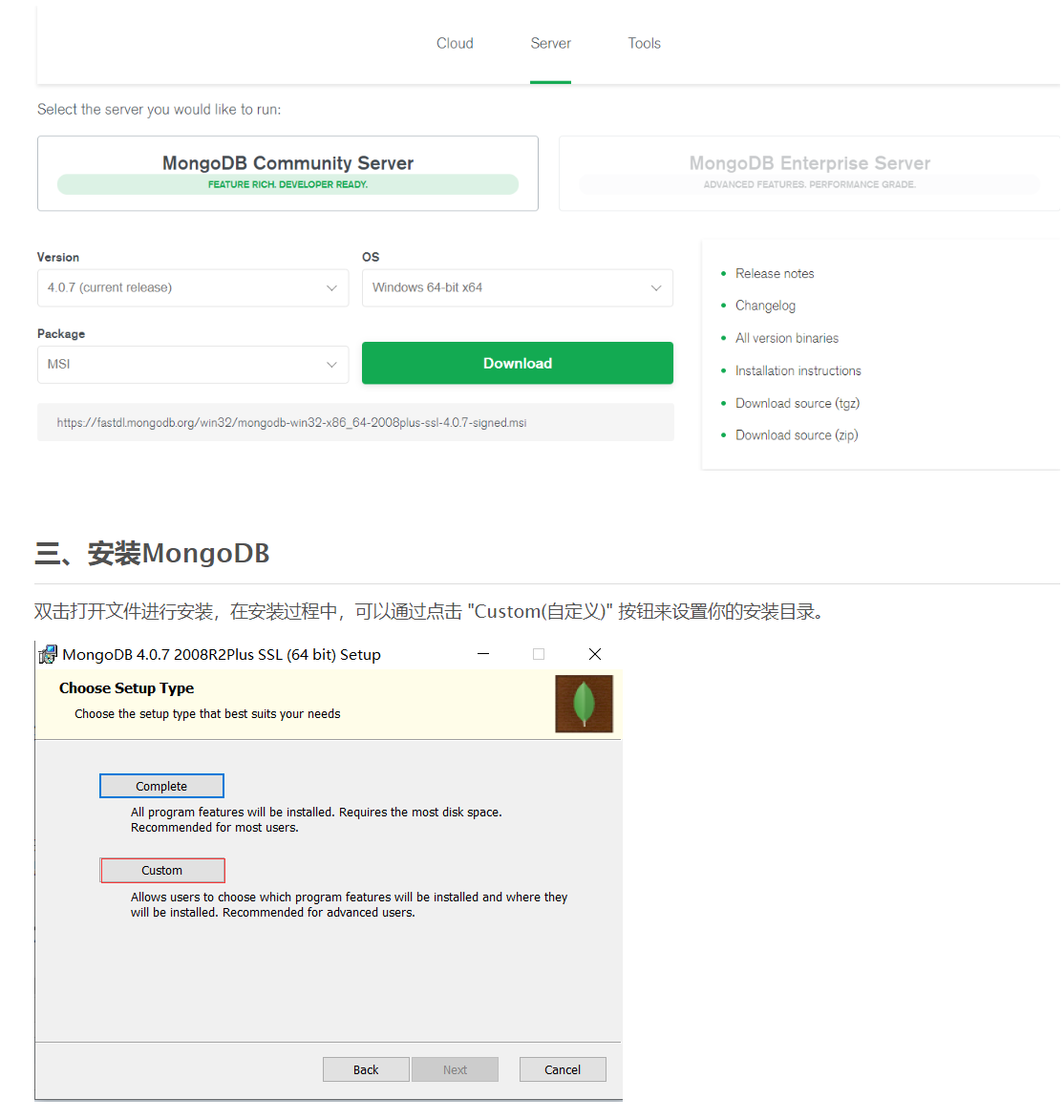Open the Tools tab
Screen dimensions: 1064x1120
(x=644, y=44)
